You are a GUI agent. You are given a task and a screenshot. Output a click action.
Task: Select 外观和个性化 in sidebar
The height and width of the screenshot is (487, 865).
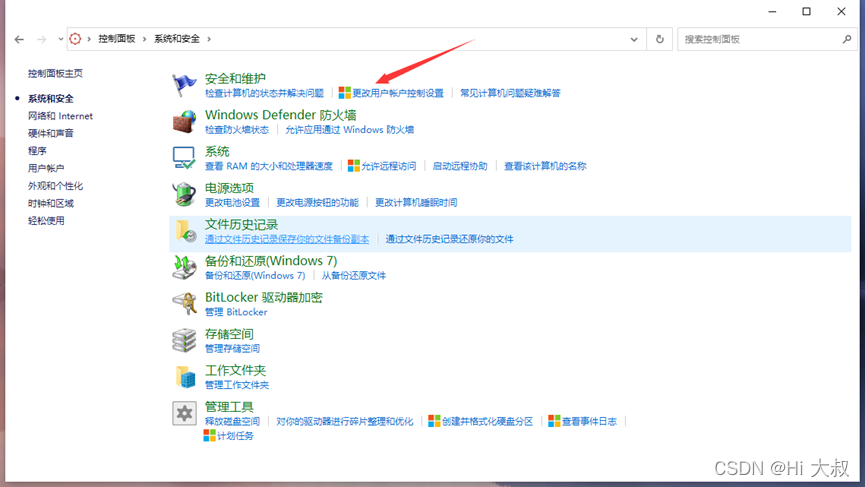55,186
